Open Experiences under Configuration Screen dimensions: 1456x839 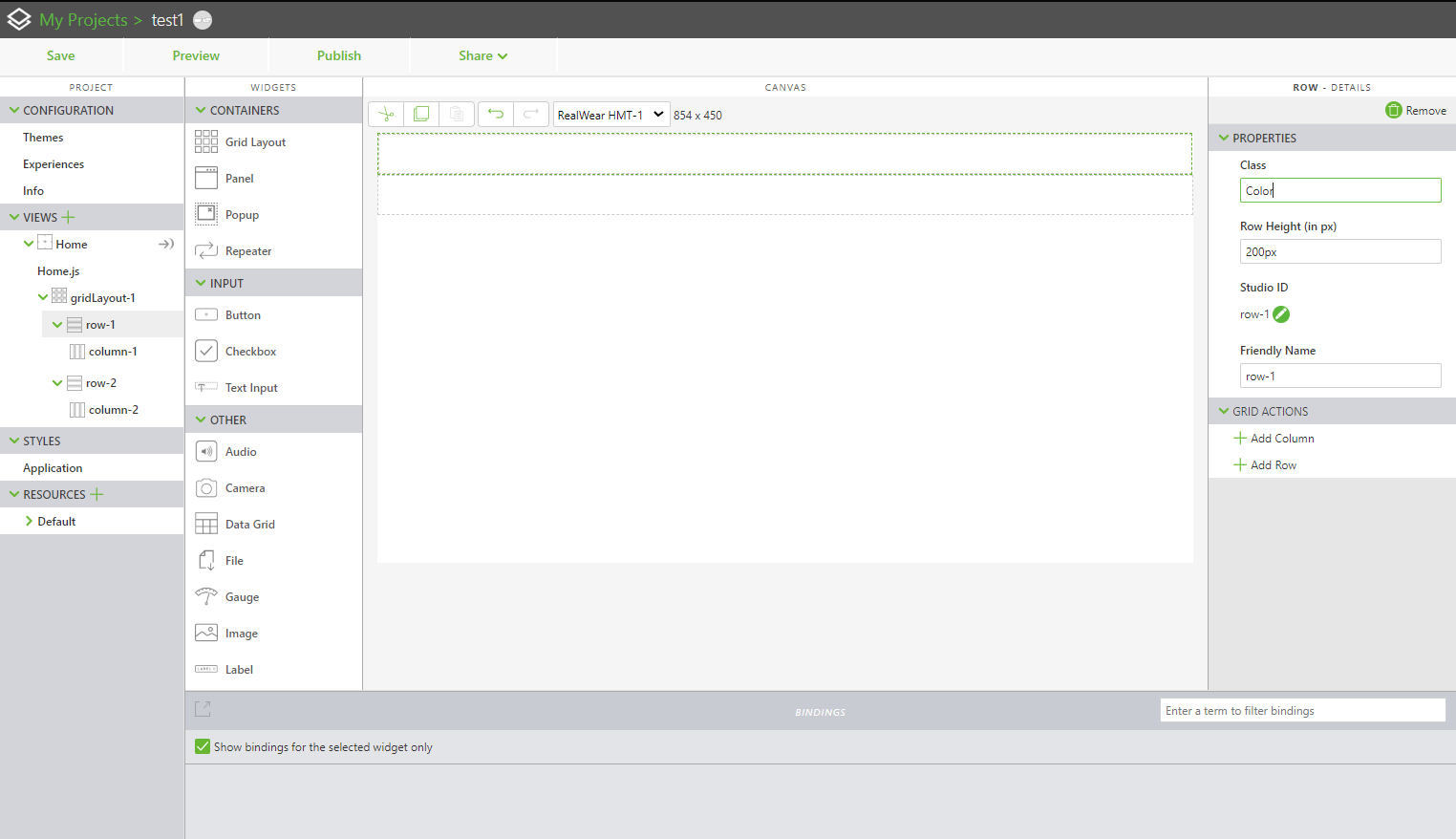(53, 163)
